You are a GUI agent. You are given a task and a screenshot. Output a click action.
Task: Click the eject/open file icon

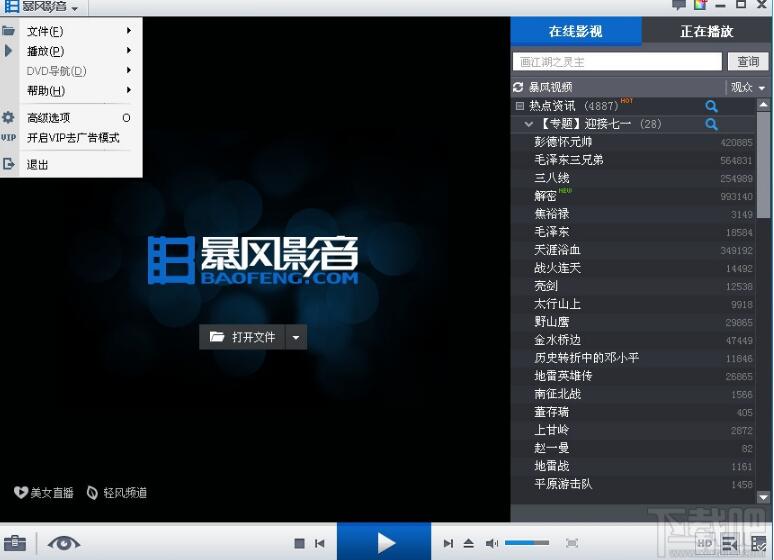pos(469,543)
